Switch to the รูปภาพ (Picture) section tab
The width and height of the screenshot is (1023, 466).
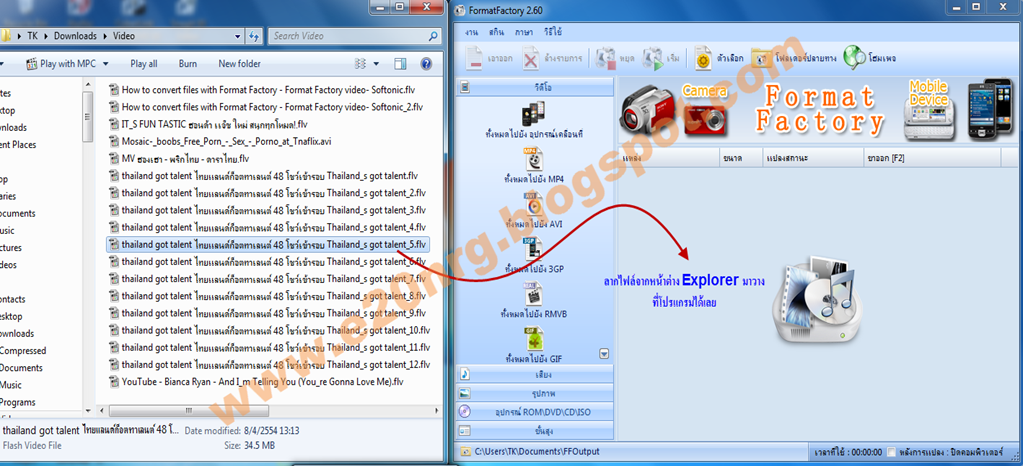click(535, 394)
